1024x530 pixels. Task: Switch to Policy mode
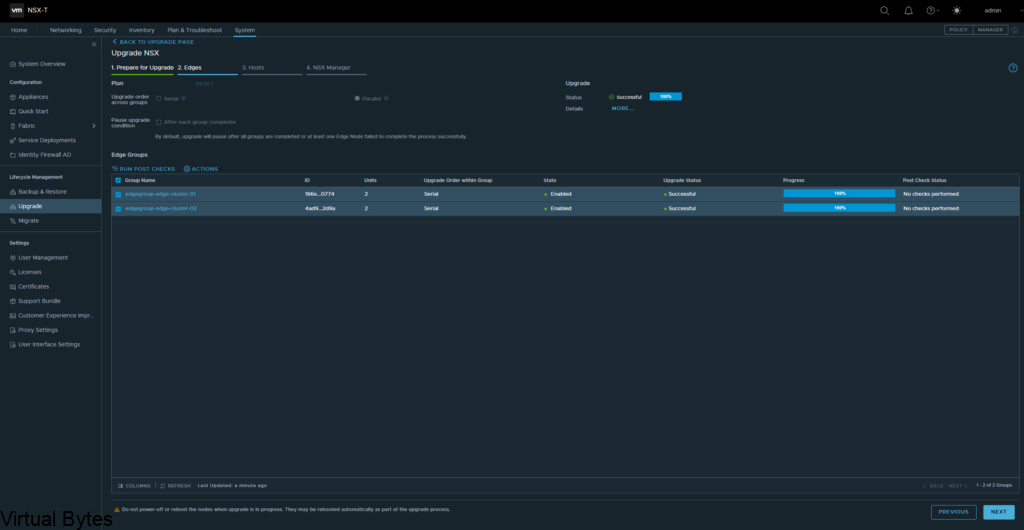point(959,30)
